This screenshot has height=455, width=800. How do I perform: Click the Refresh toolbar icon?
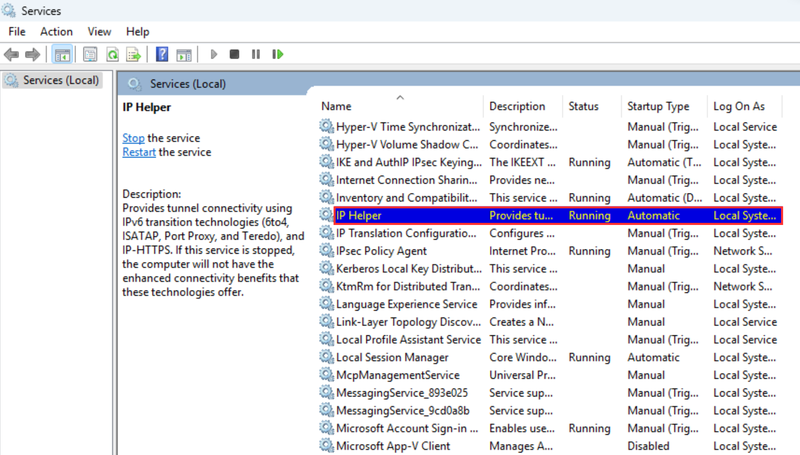(112, 54)
